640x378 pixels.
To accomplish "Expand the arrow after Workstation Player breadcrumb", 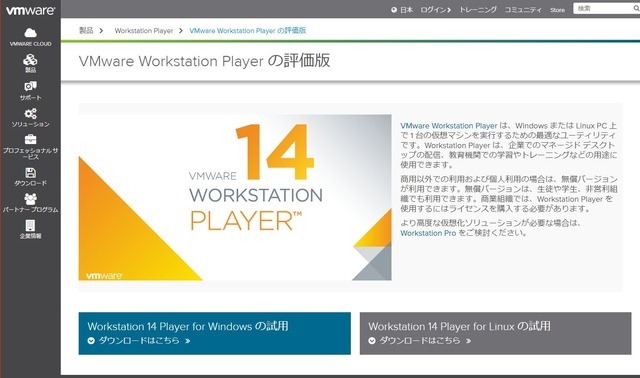I will [181, 31].
